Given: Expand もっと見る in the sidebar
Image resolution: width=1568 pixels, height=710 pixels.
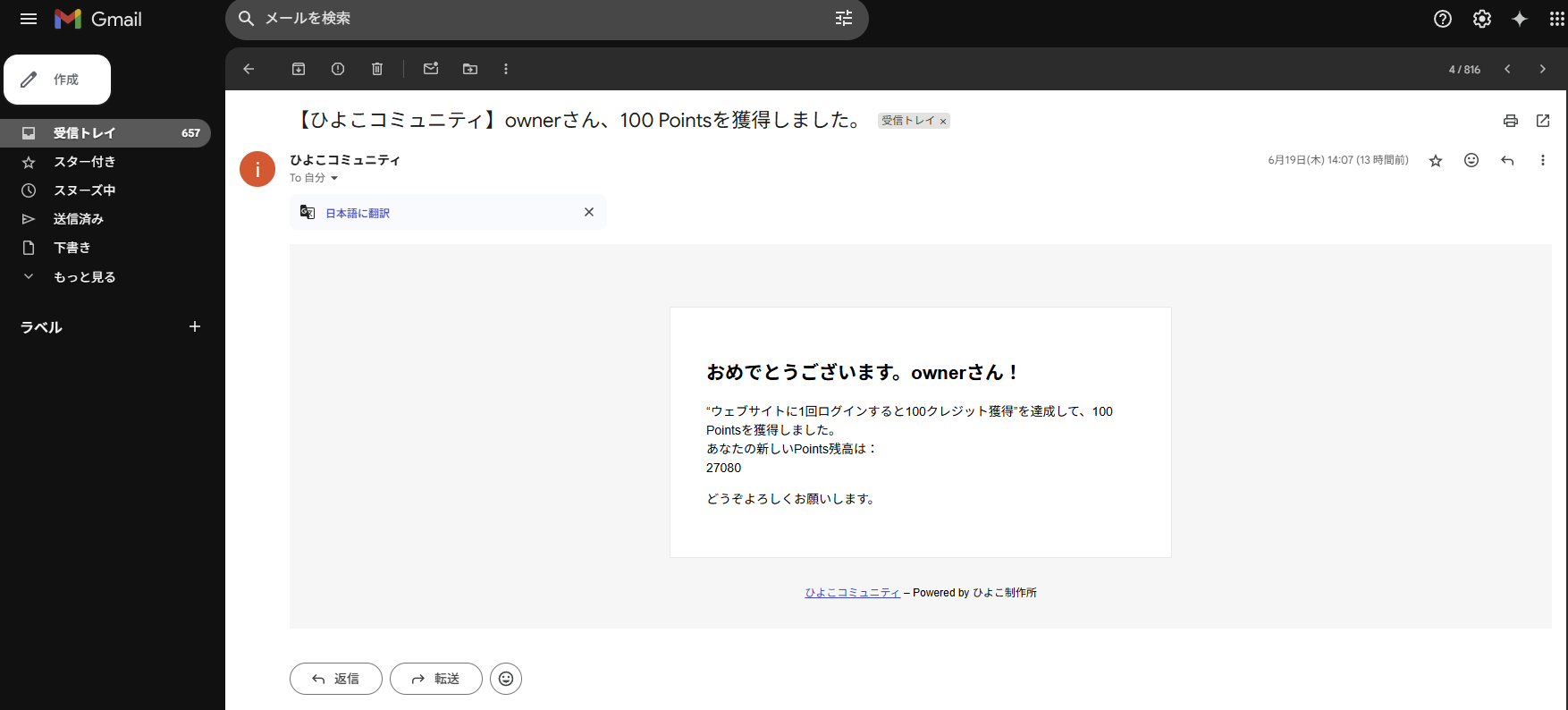Looking at the screenshot, I should click(x=84, y=277).
